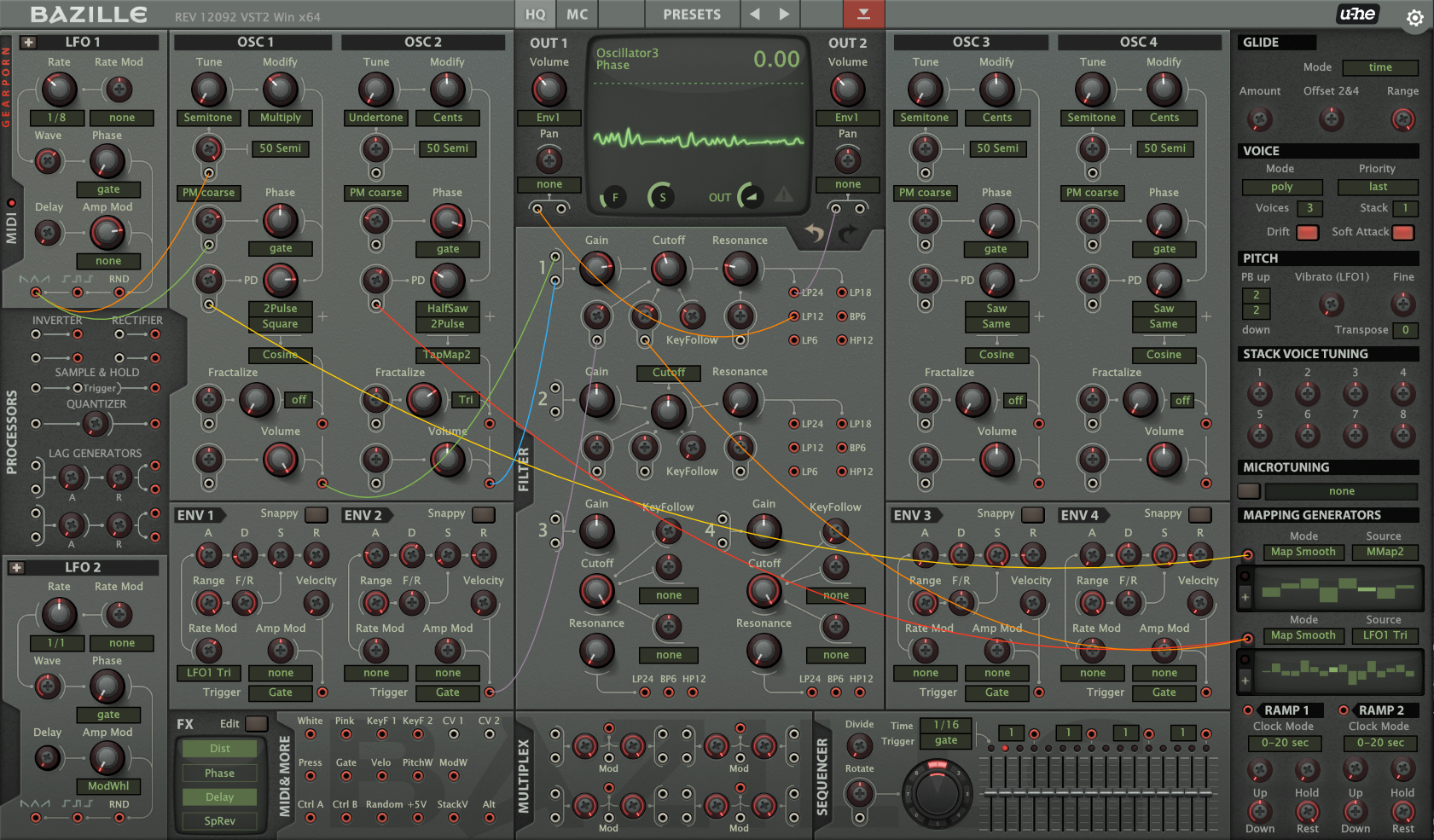Select the SpRev effect button in FX
This screenshot has height=840, width=1434.
pos(219,821)
